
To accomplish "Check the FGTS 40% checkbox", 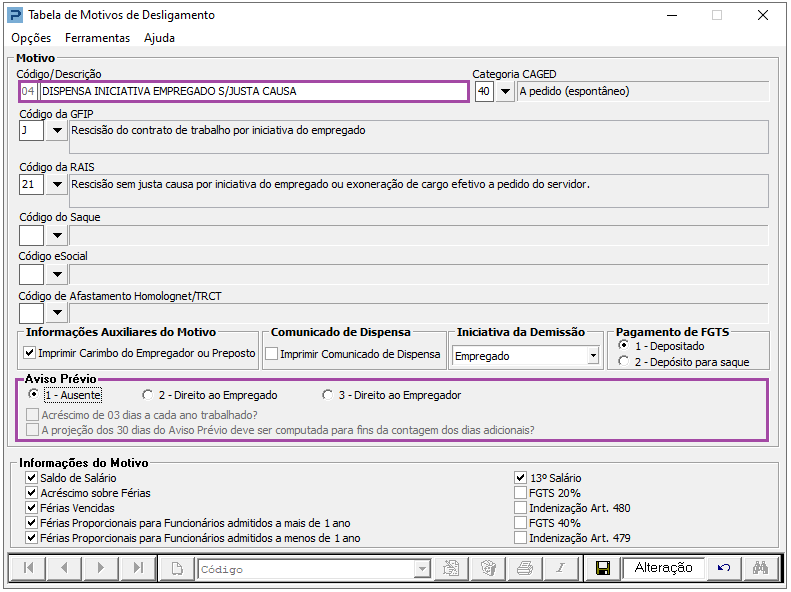I will pyautogui.click(x=520, y=523).
